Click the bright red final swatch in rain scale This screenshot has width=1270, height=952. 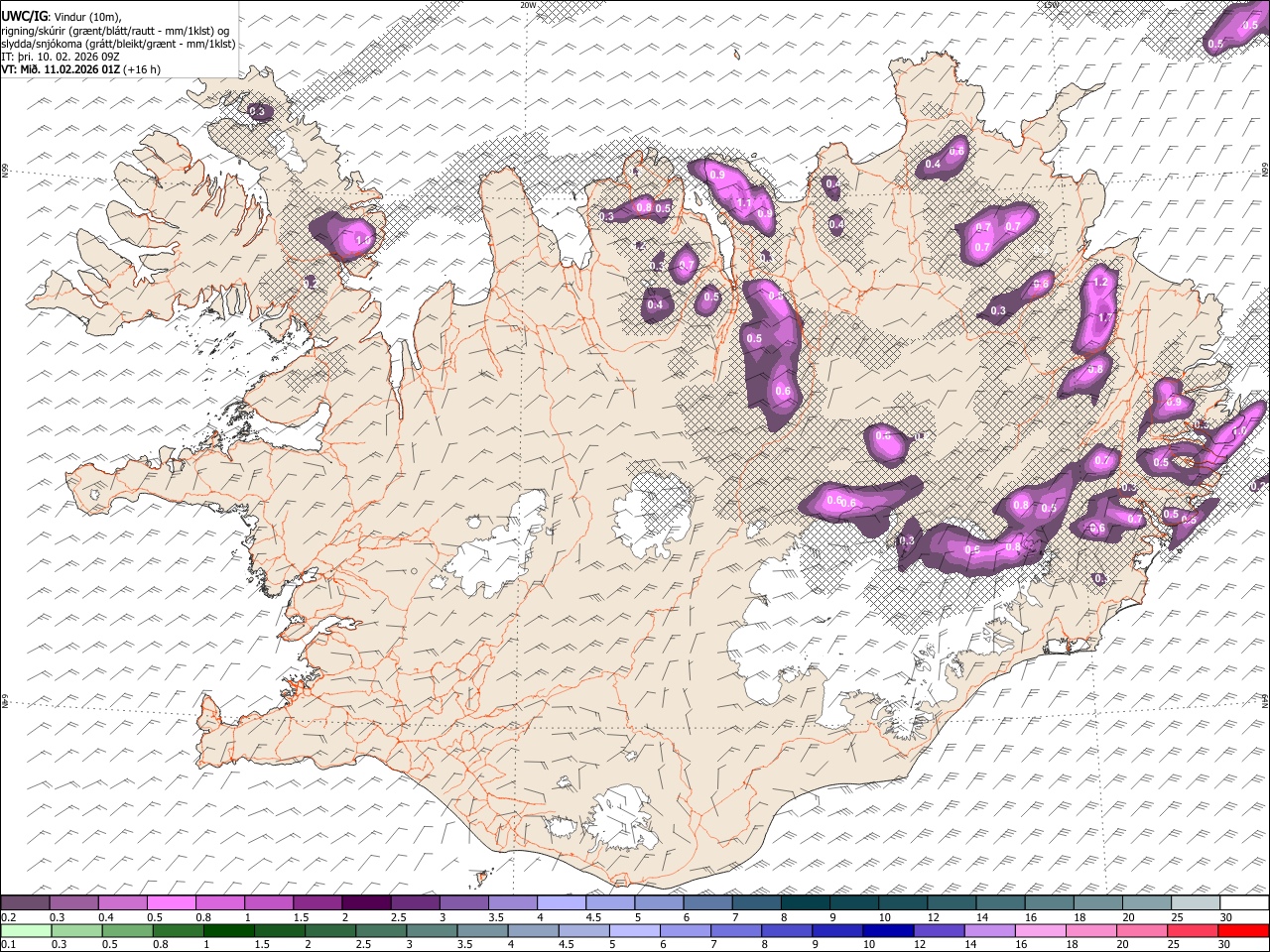click(x=1244, y=931)
